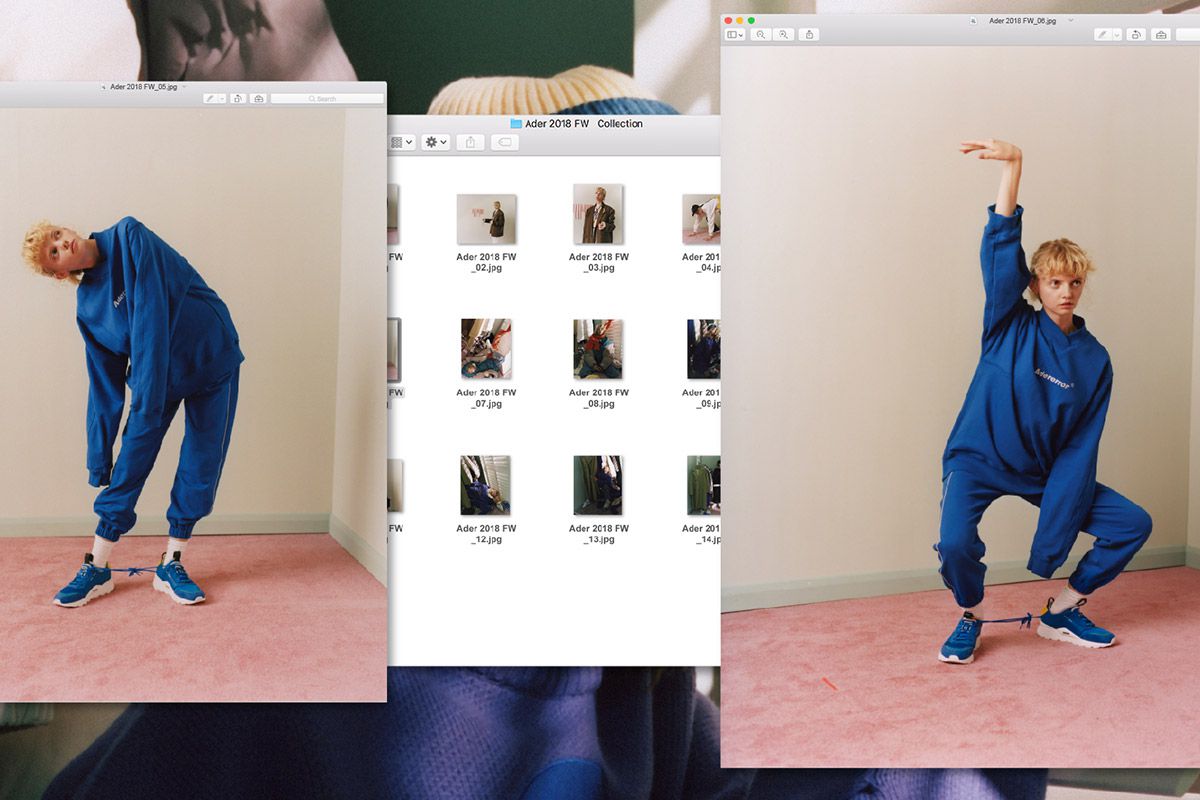Zoom in on the FW_06 image

click(x=784, y=35)
